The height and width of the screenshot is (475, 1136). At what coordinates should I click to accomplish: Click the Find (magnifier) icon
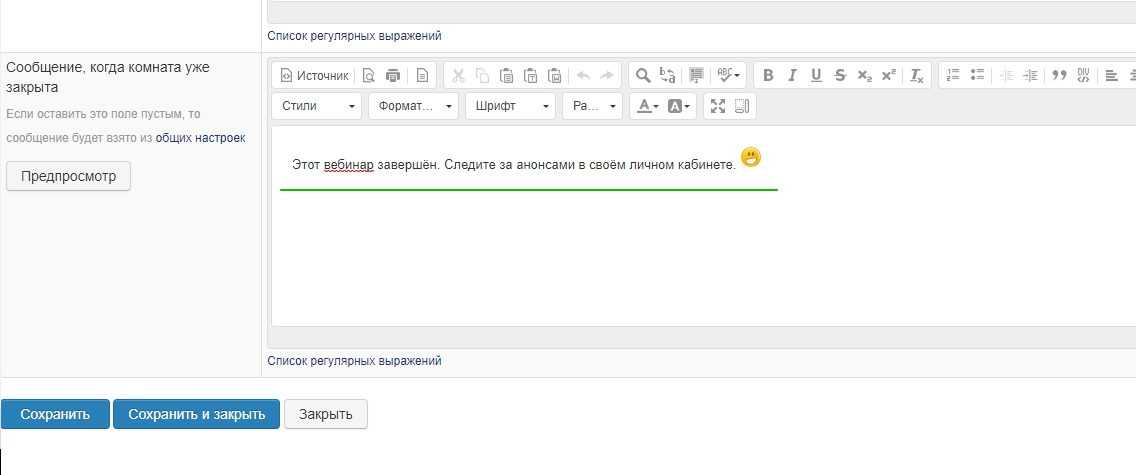tap(644, 75)
